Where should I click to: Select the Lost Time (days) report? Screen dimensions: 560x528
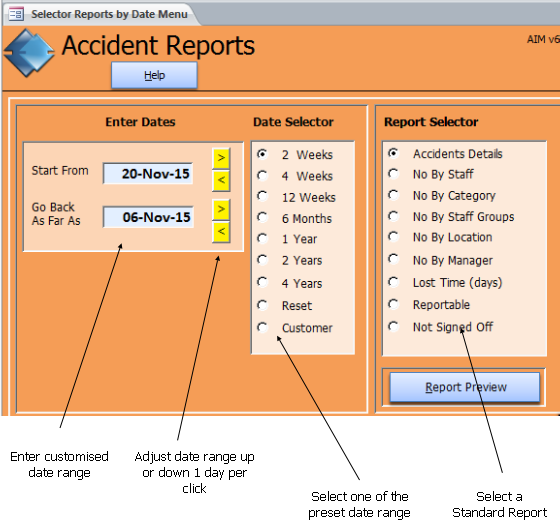pos(445,283)
